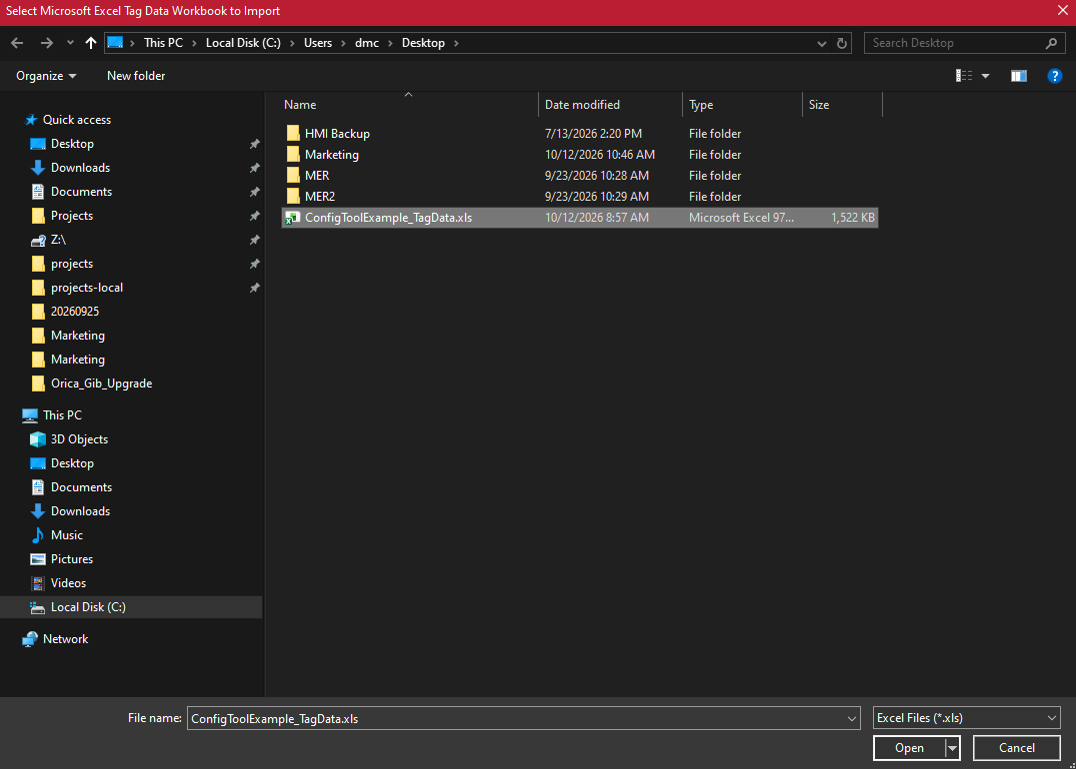Open pinned Desktop under Quick access

(x=72, y=143)
